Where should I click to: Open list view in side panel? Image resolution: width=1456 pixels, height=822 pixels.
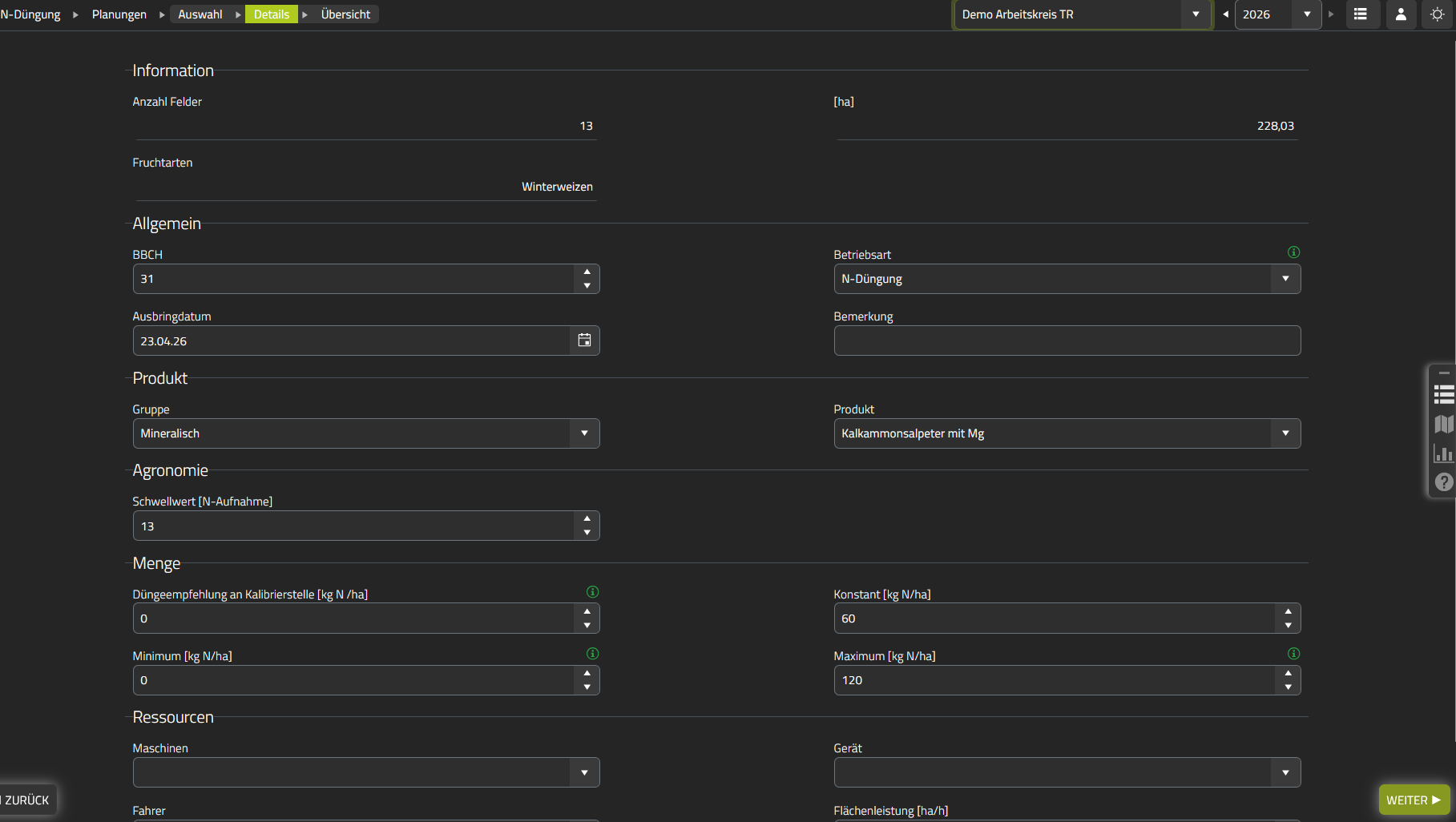(1444, 394)
